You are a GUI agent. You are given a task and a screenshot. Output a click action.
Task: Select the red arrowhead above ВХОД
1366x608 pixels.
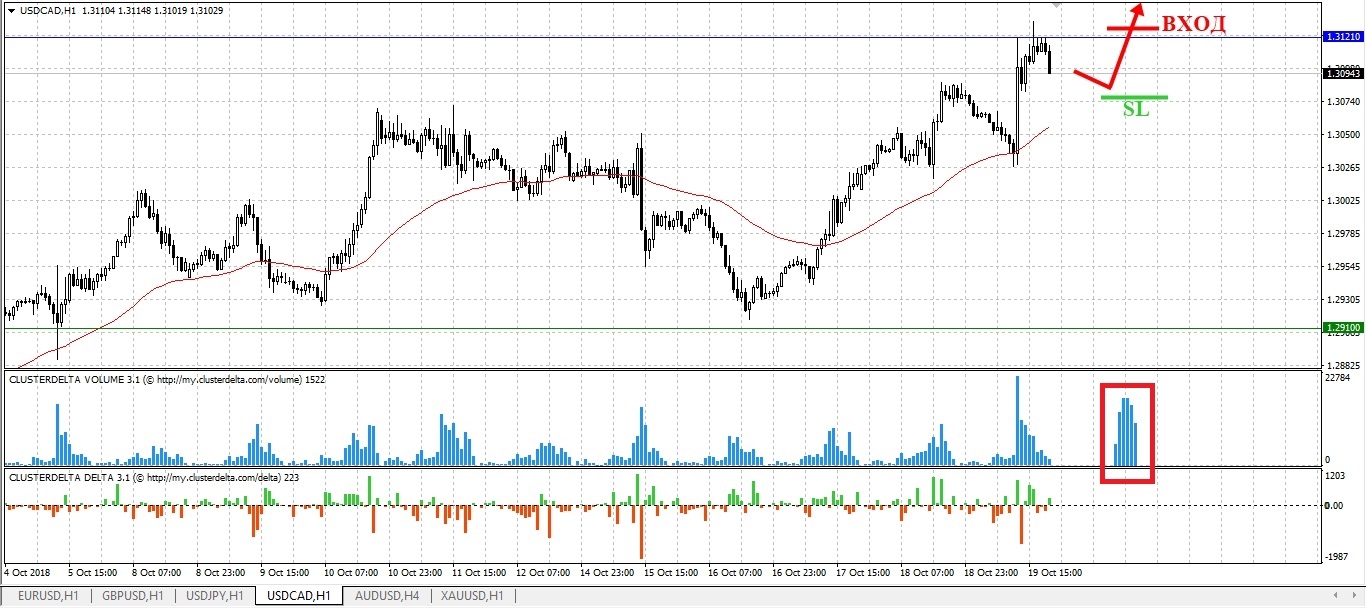pyautogui.click(x=1137, y=8)
